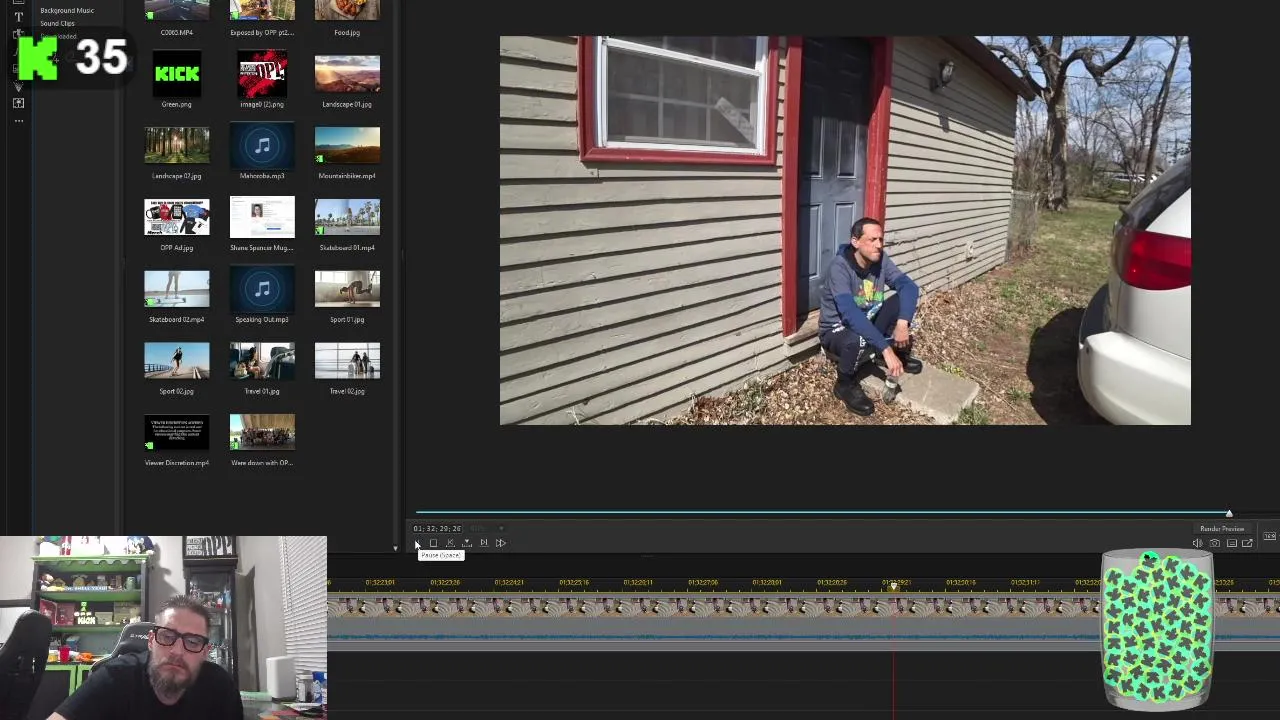Select the Skateboard 01.mp4 clip

[x=347, y=217]
